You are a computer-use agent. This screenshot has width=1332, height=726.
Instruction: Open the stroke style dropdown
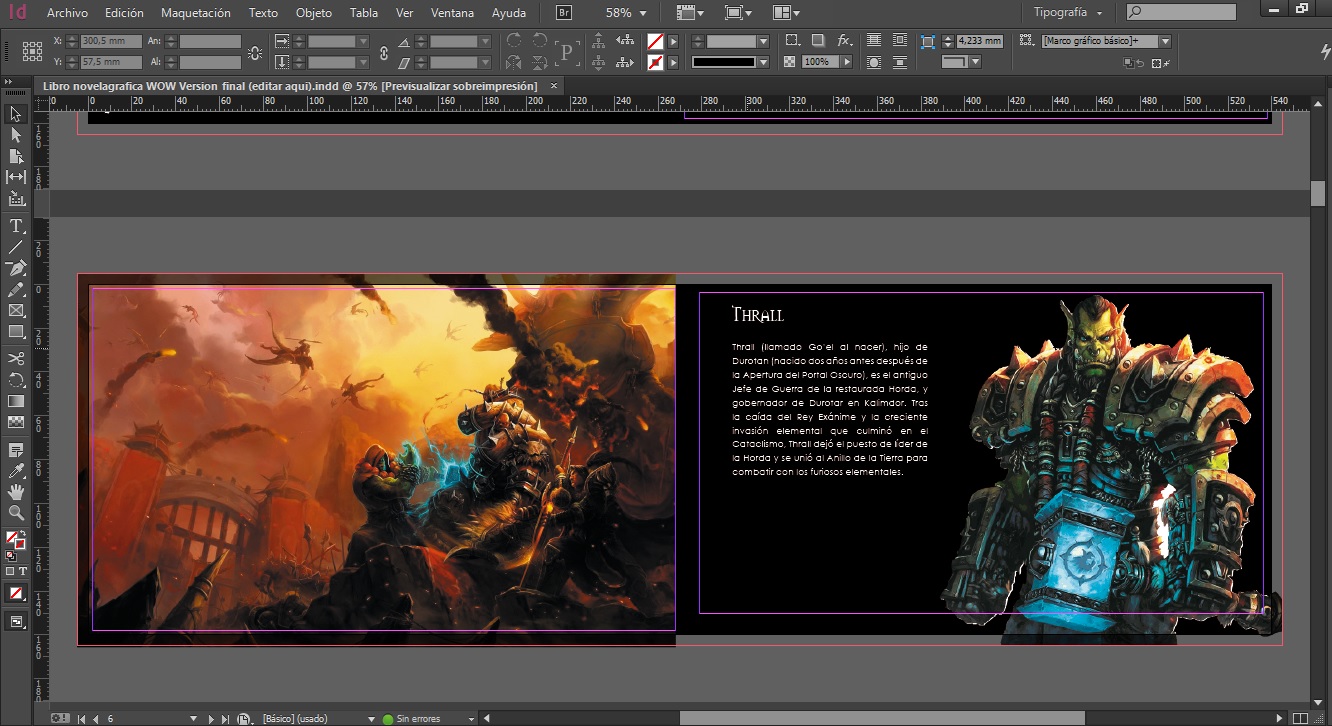(764, 62)
